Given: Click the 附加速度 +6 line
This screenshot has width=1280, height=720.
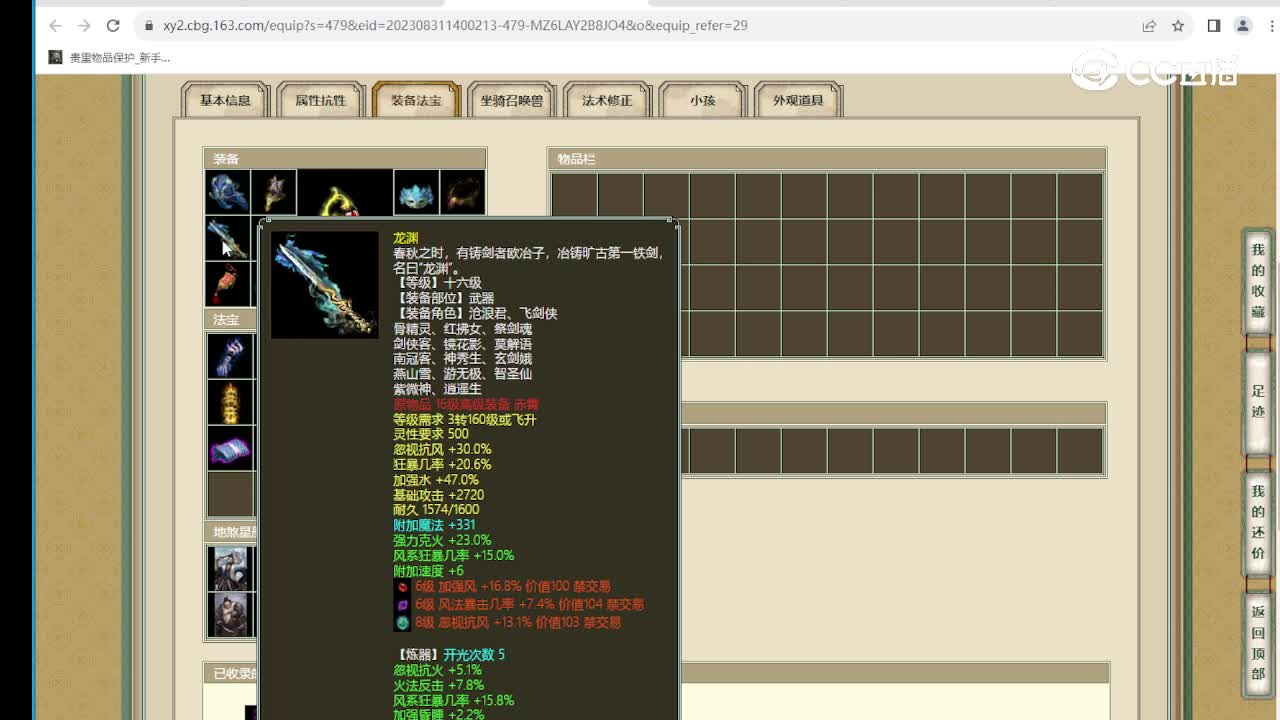Looking at the screenshot, I should pos(428,571).
